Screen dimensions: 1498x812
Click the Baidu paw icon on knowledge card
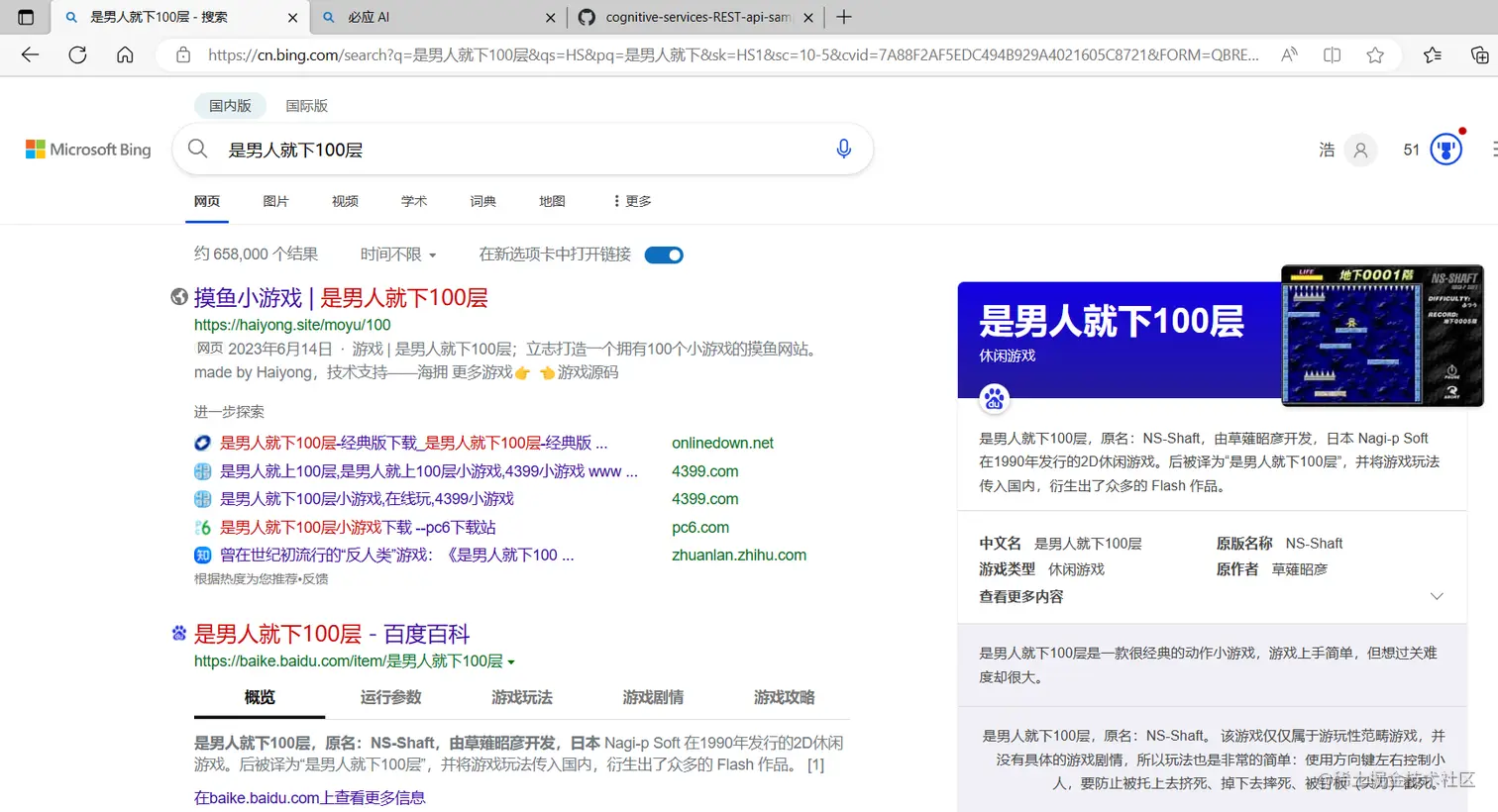994,399
